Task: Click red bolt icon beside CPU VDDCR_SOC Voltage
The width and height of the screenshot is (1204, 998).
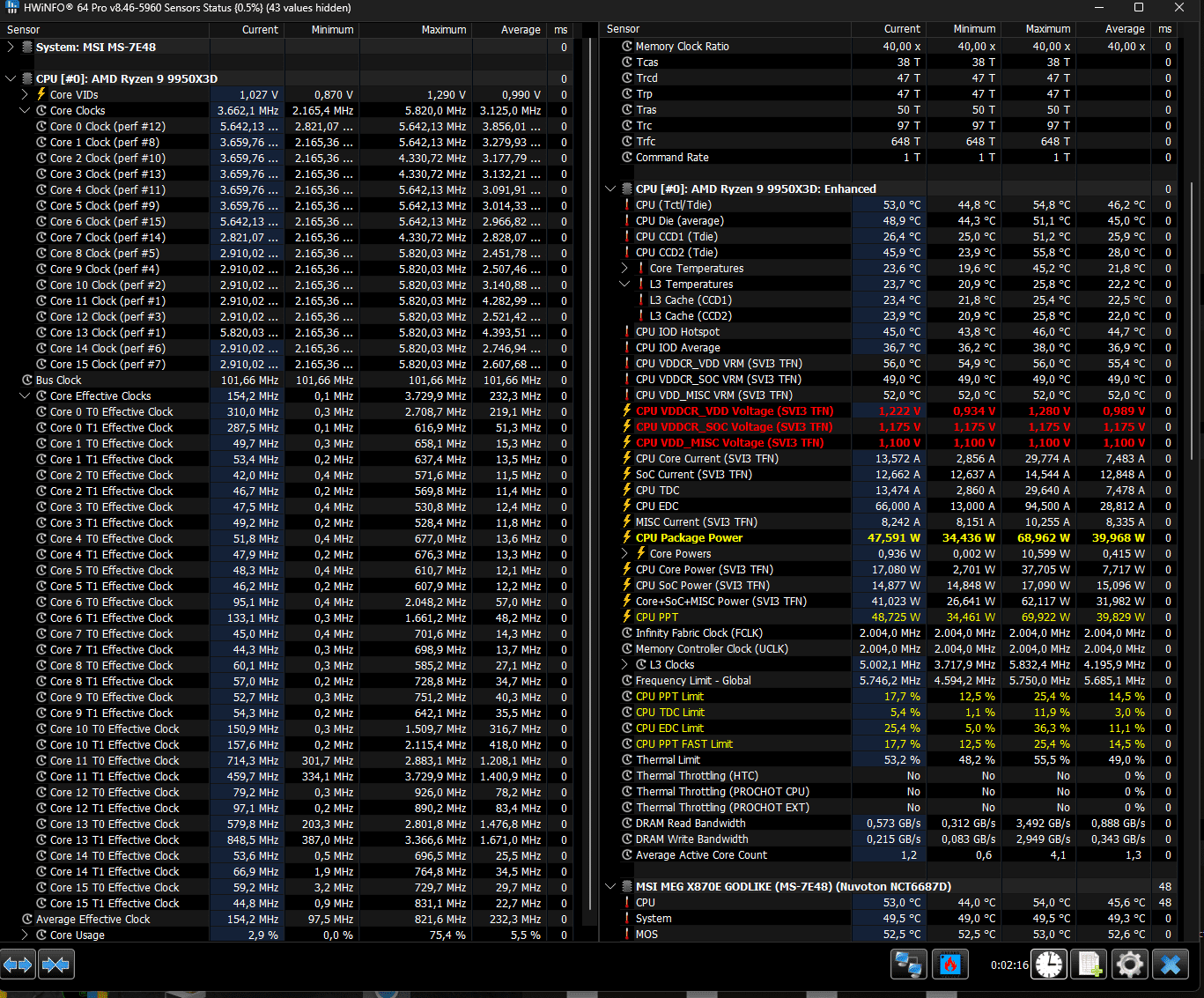Action: point(627,426)
